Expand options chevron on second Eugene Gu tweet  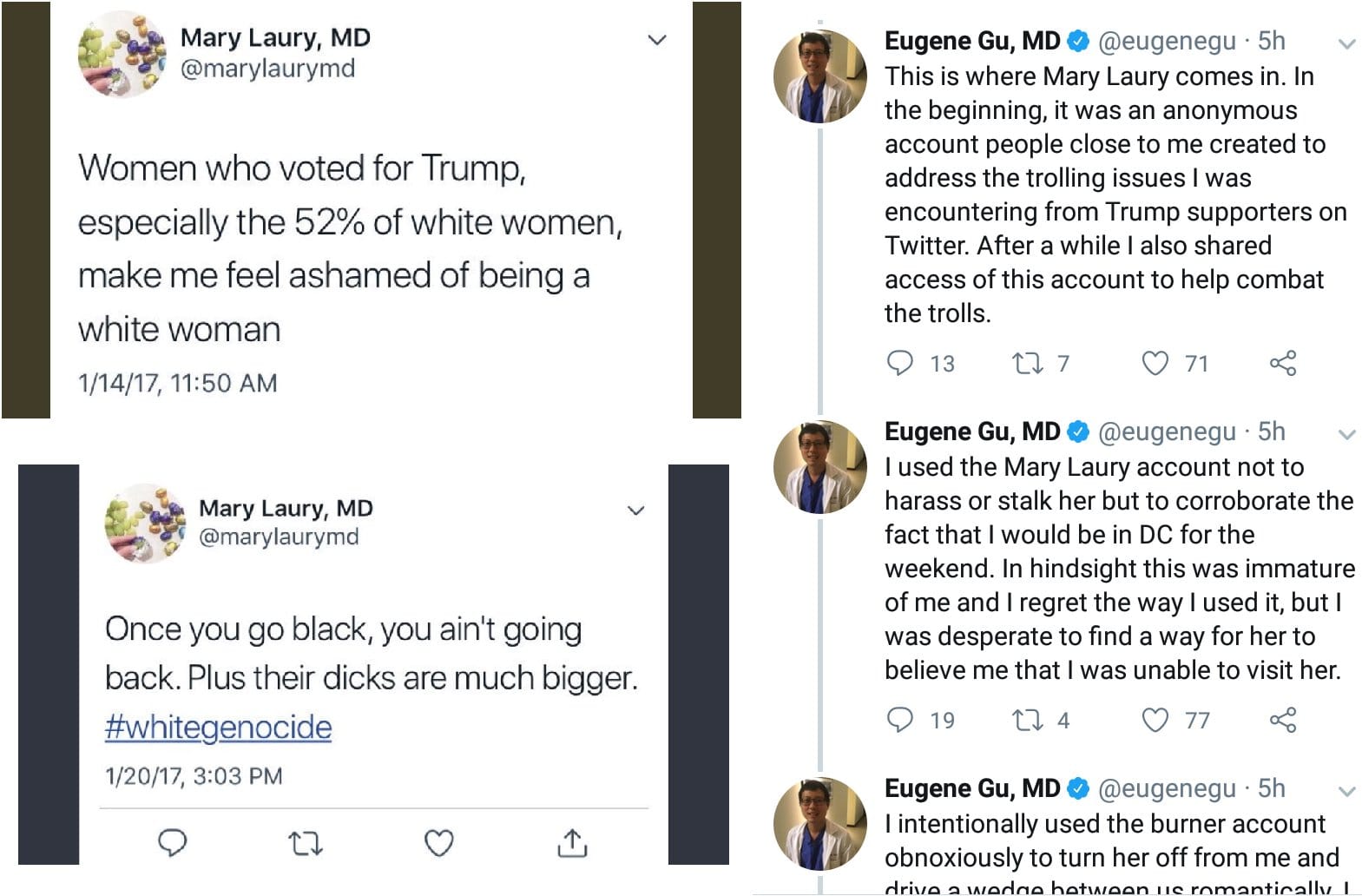pos(1346,434)
